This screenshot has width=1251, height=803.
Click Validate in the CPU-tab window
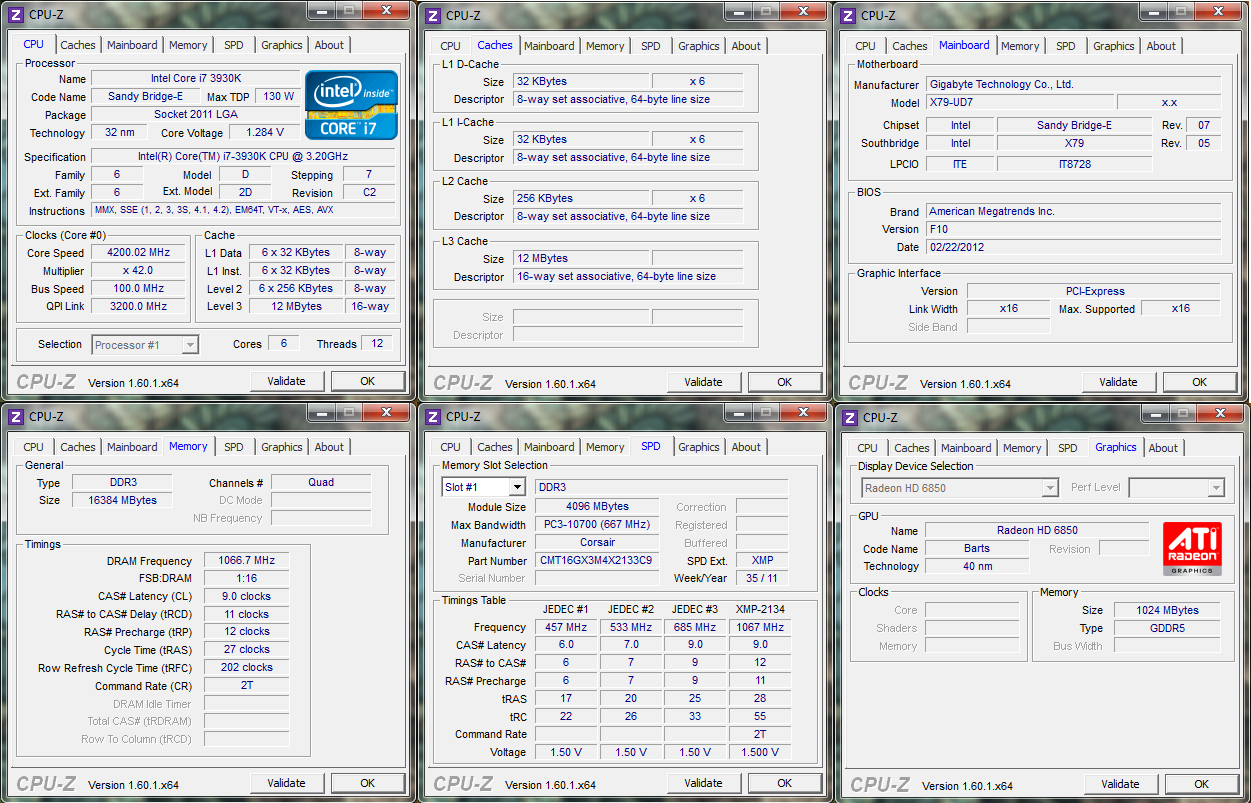click(x=287, y=381)
